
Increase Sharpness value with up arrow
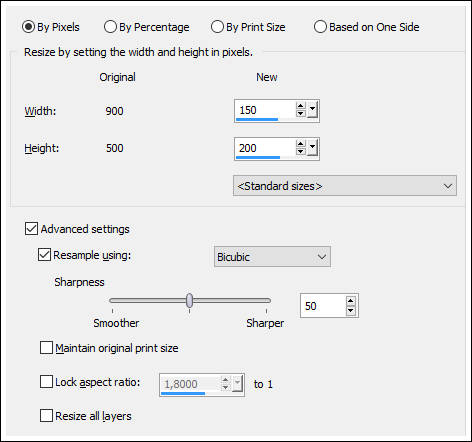coord(350,301)
